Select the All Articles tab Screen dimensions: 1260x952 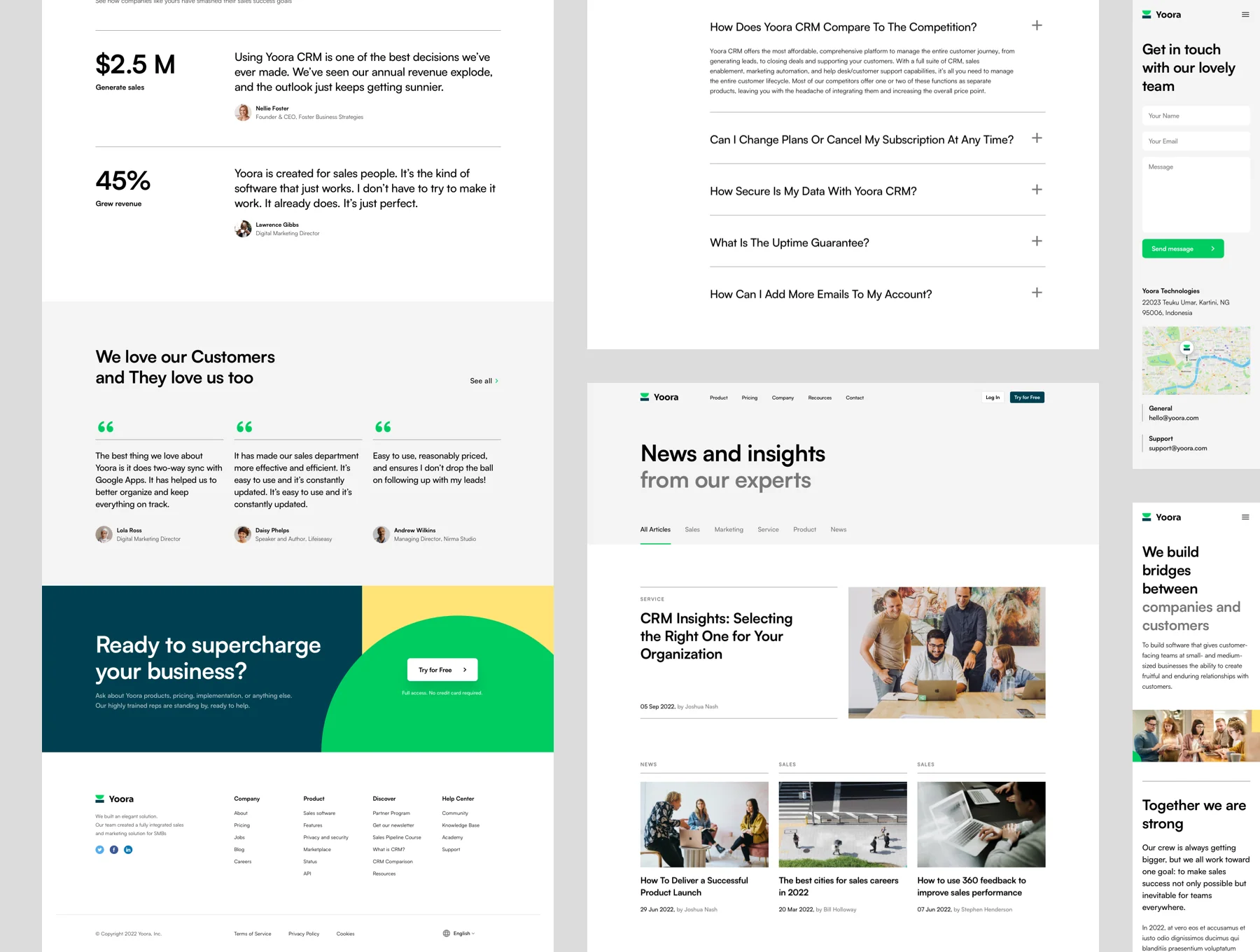coord(655,529)
